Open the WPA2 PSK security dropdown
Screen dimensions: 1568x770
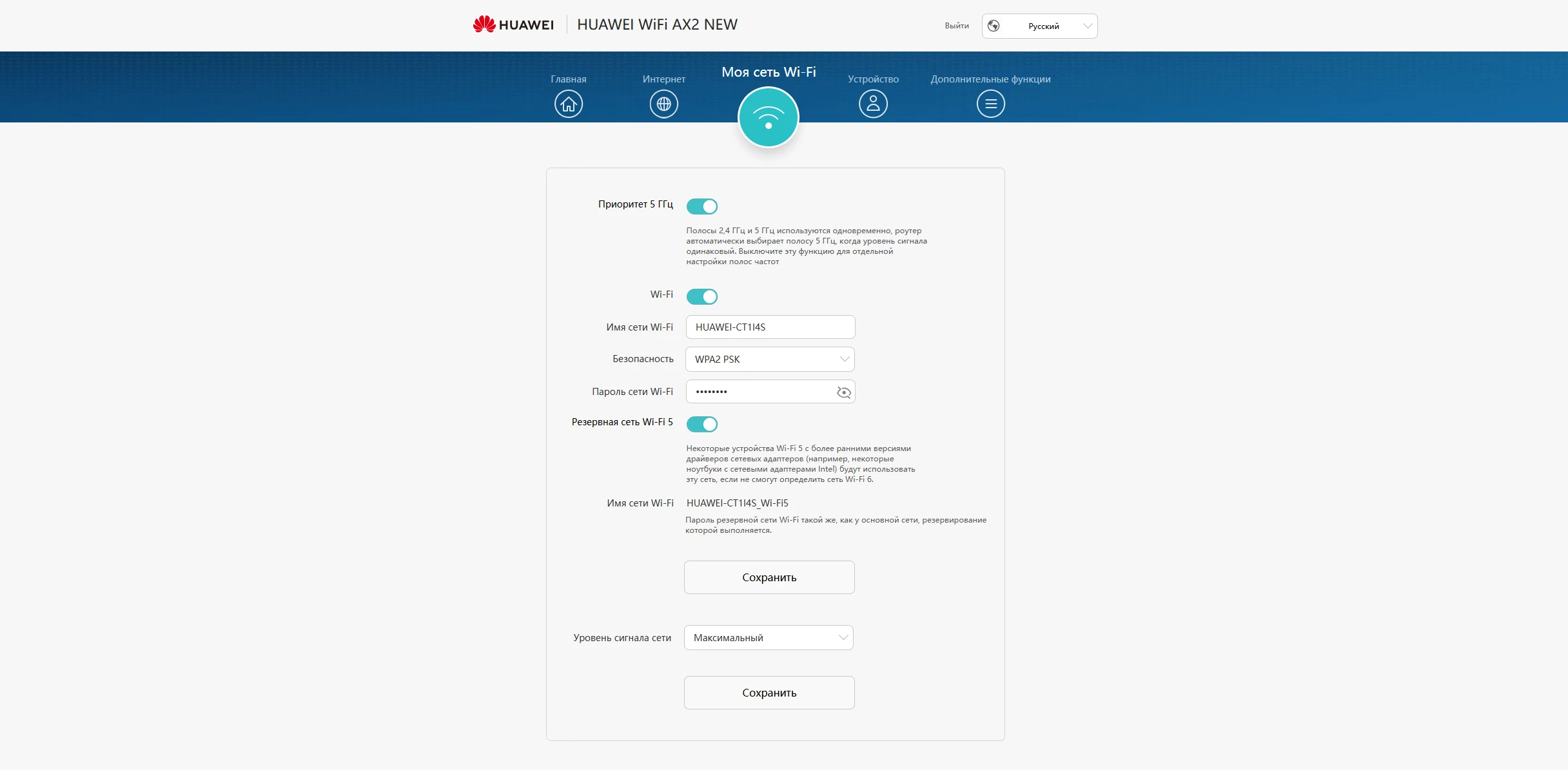pyautogui.click(x=770, y=360)
